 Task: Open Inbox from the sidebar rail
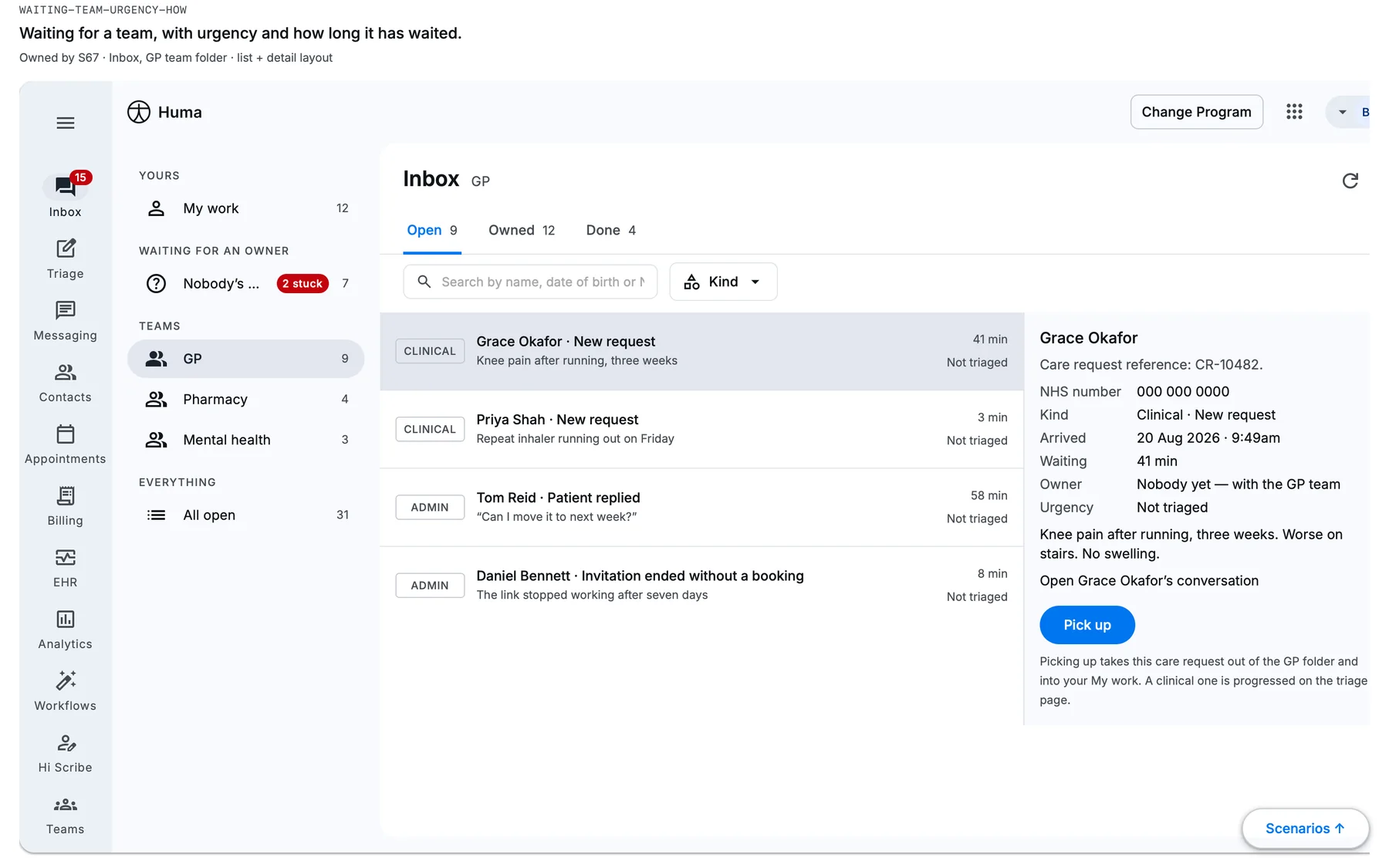(66, 195)
